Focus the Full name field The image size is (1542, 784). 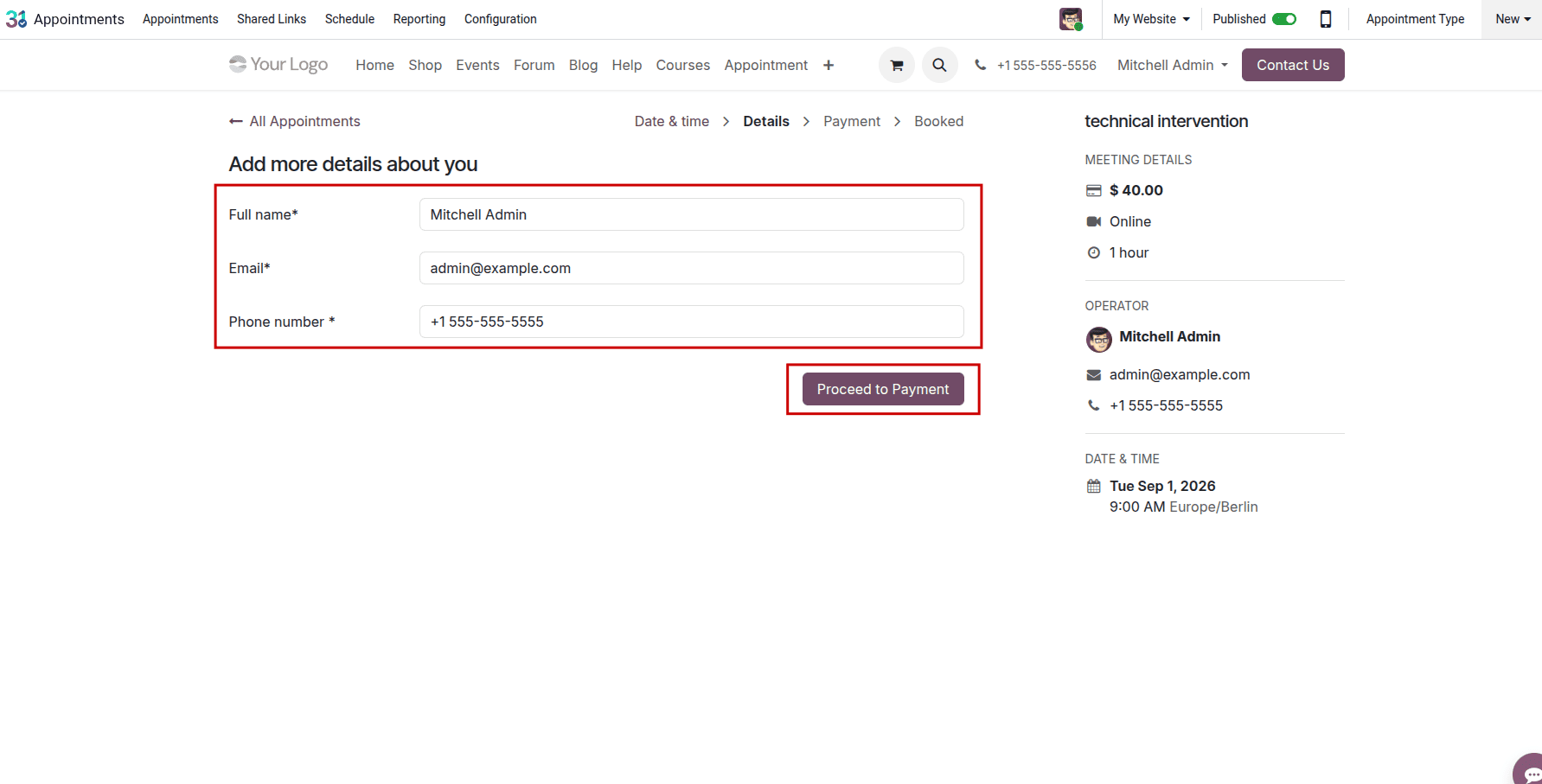pyautogui.click(x=691, y=214)
